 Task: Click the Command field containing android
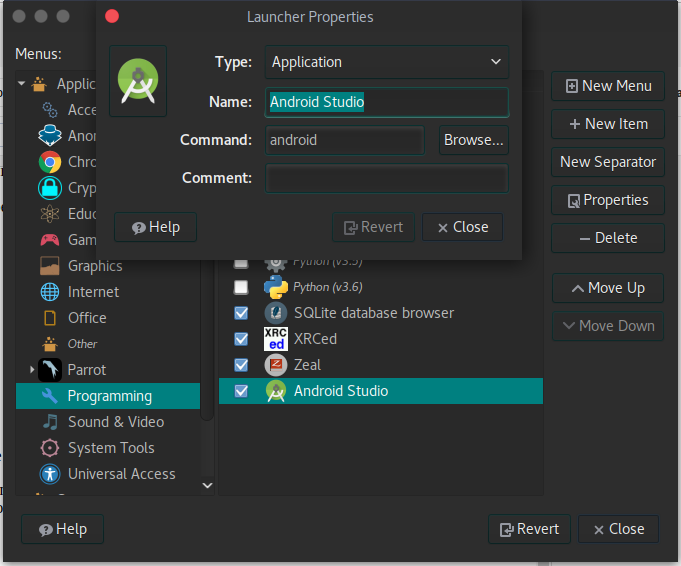click(345, 140)
